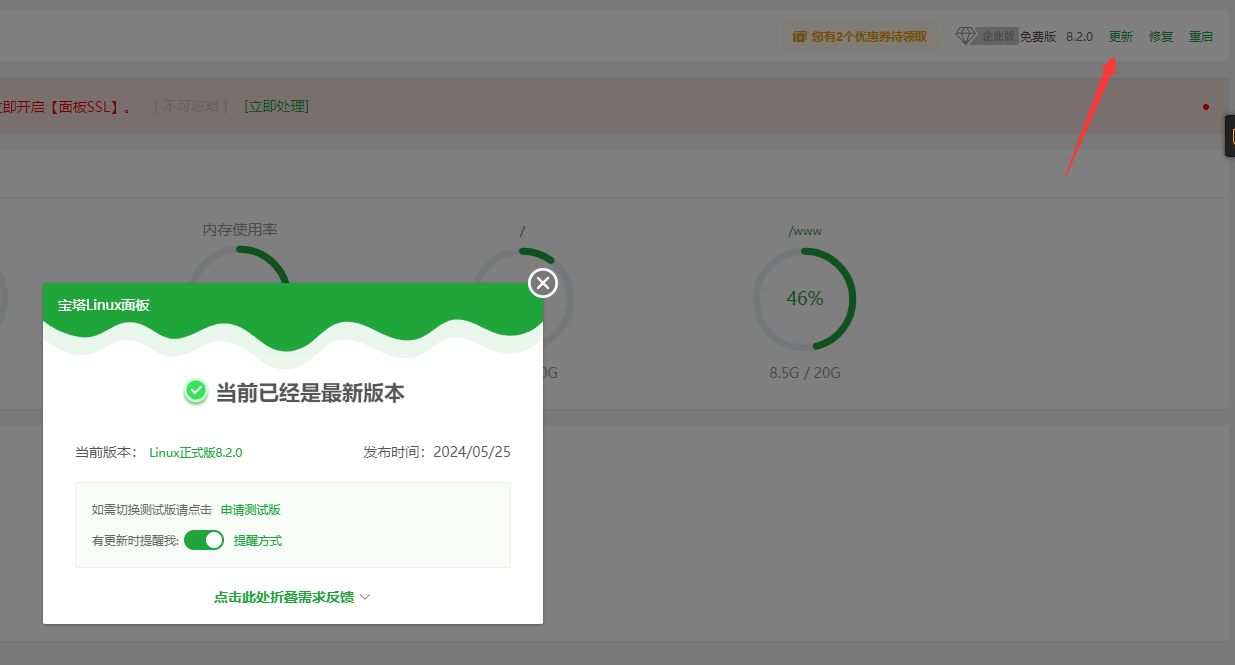The image size is (1235, 665).
Task: Click 重启 in the top bar
Action: coord(1201,37)
